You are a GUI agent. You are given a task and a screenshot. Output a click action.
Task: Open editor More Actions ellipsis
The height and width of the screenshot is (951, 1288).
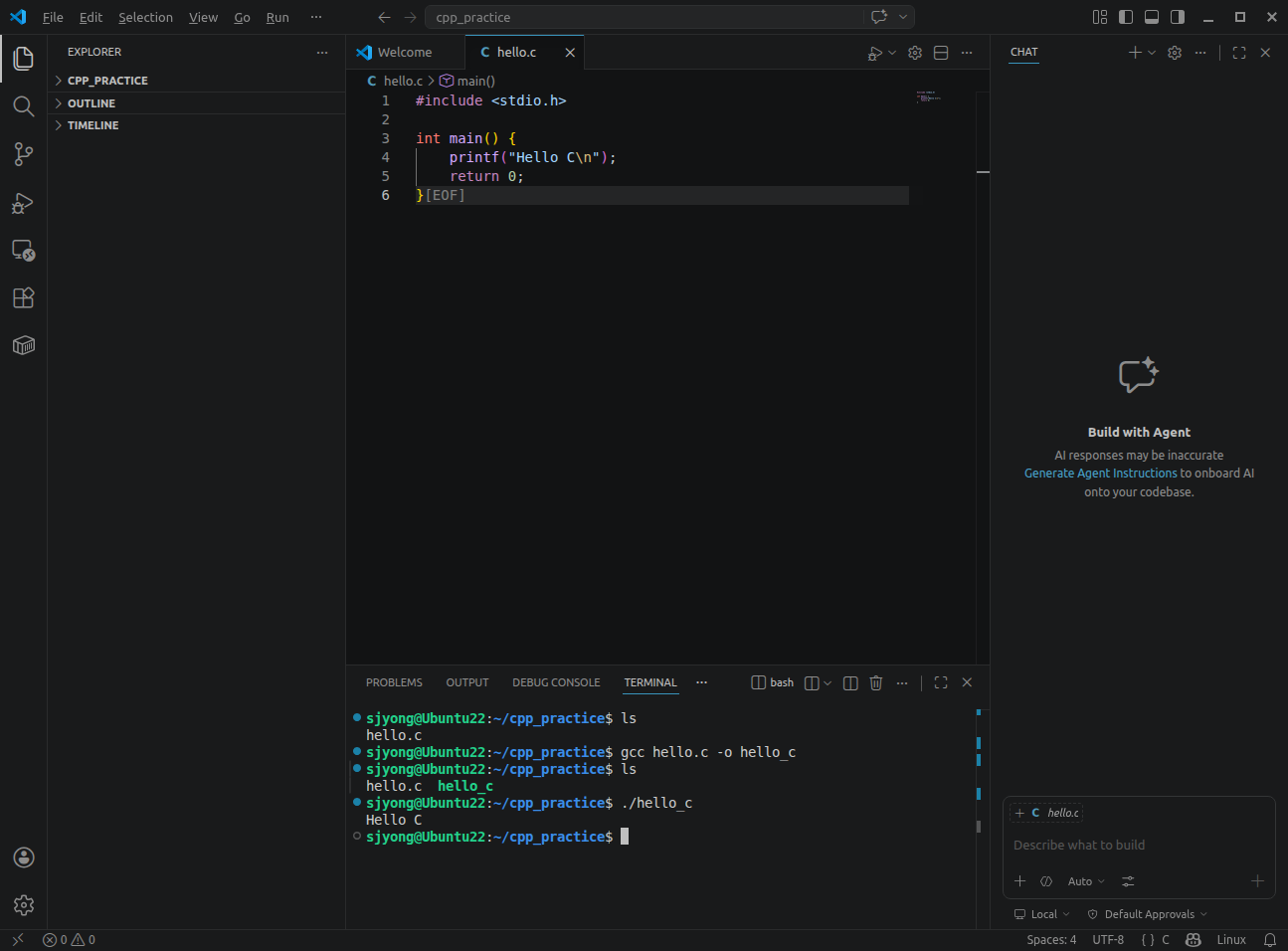point(967,53)
